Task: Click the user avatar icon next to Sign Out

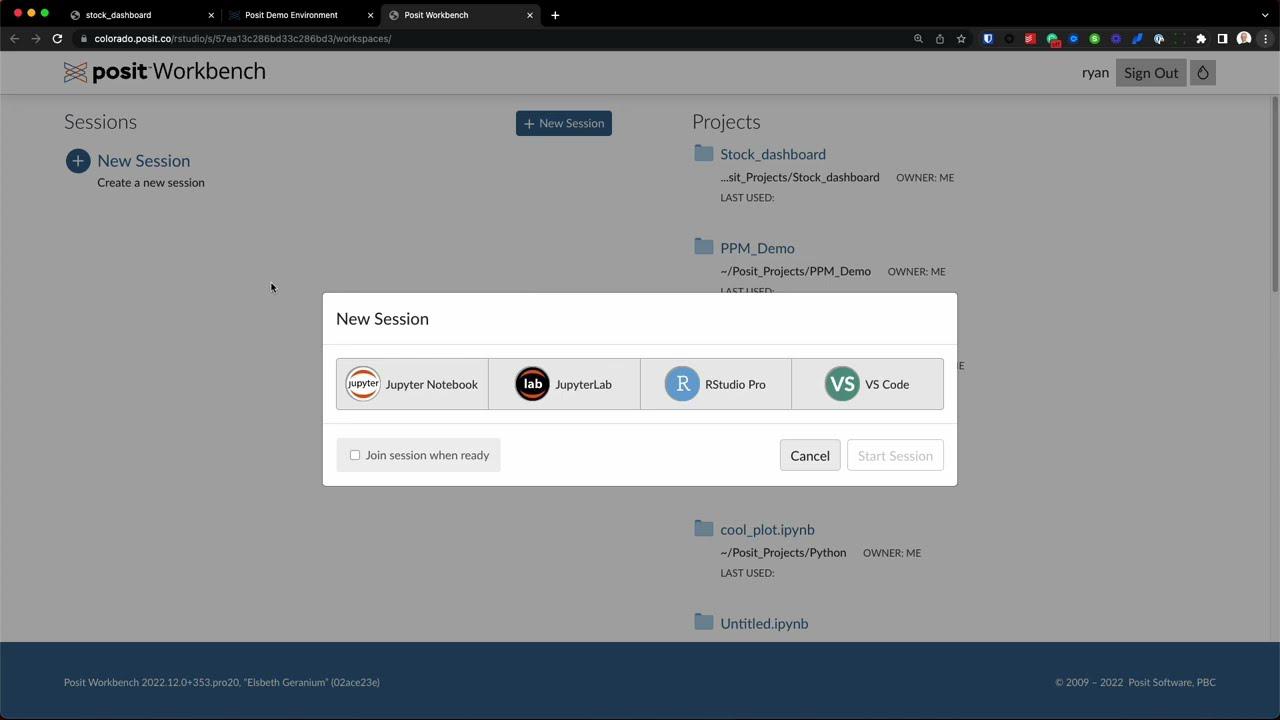Action: (1203, 72)
